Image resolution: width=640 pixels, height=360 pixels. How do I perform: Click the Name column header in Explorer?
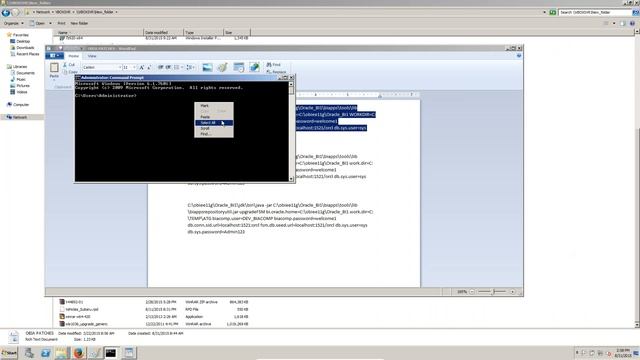pyautogui.click(x=99, y=32)
